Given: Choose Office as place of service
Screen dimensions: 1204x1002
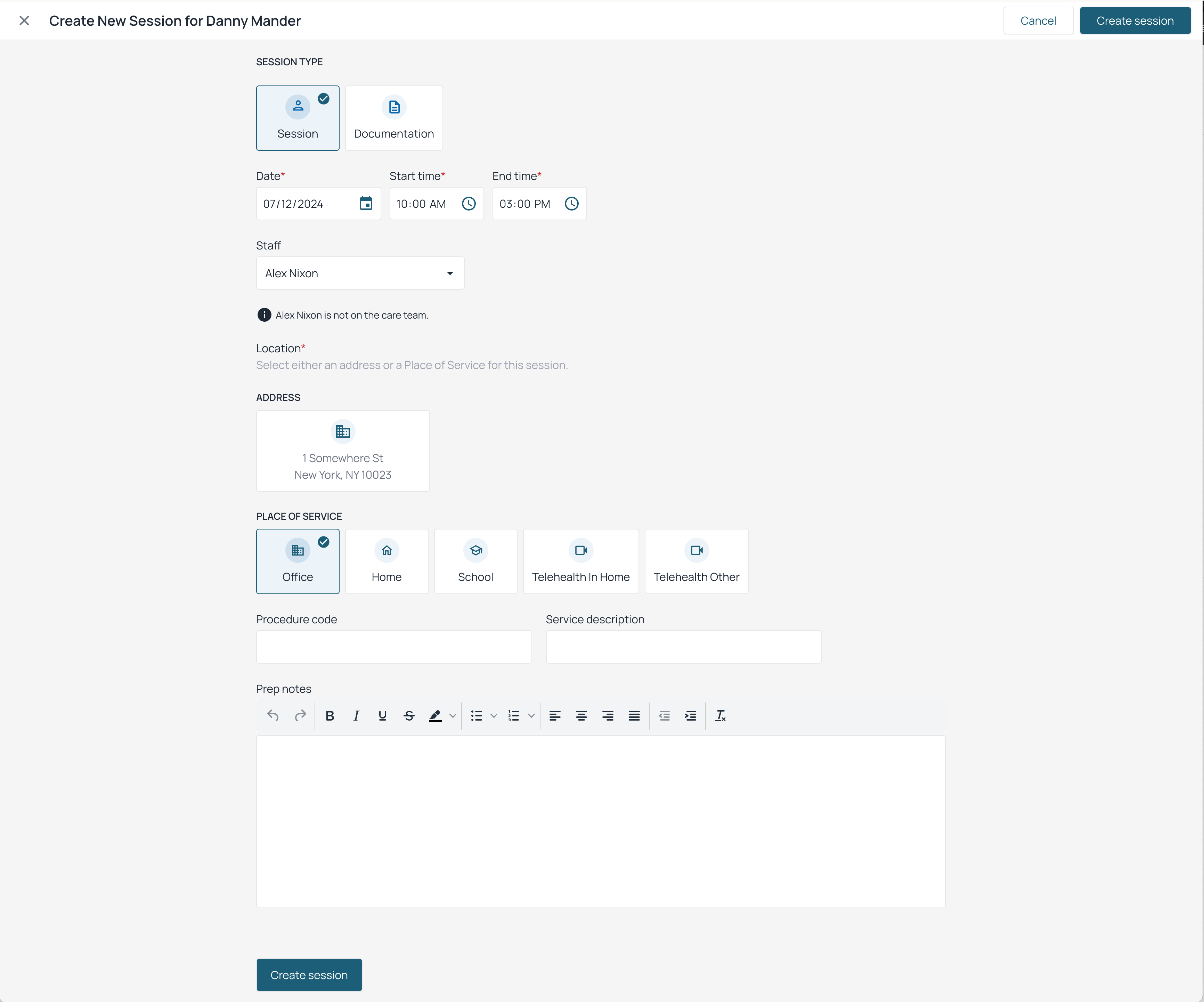Looking at the screenshot, I should coord(298,561).
